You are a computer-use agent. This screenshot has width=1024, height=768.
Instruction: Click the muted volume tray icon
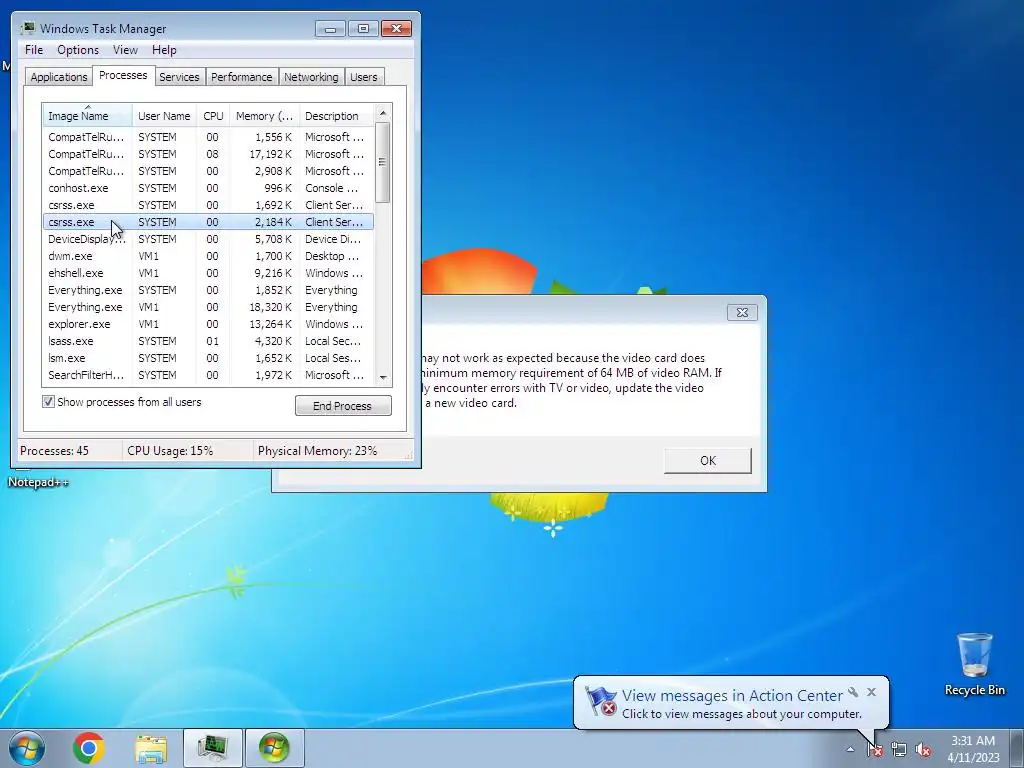(923, 750)
